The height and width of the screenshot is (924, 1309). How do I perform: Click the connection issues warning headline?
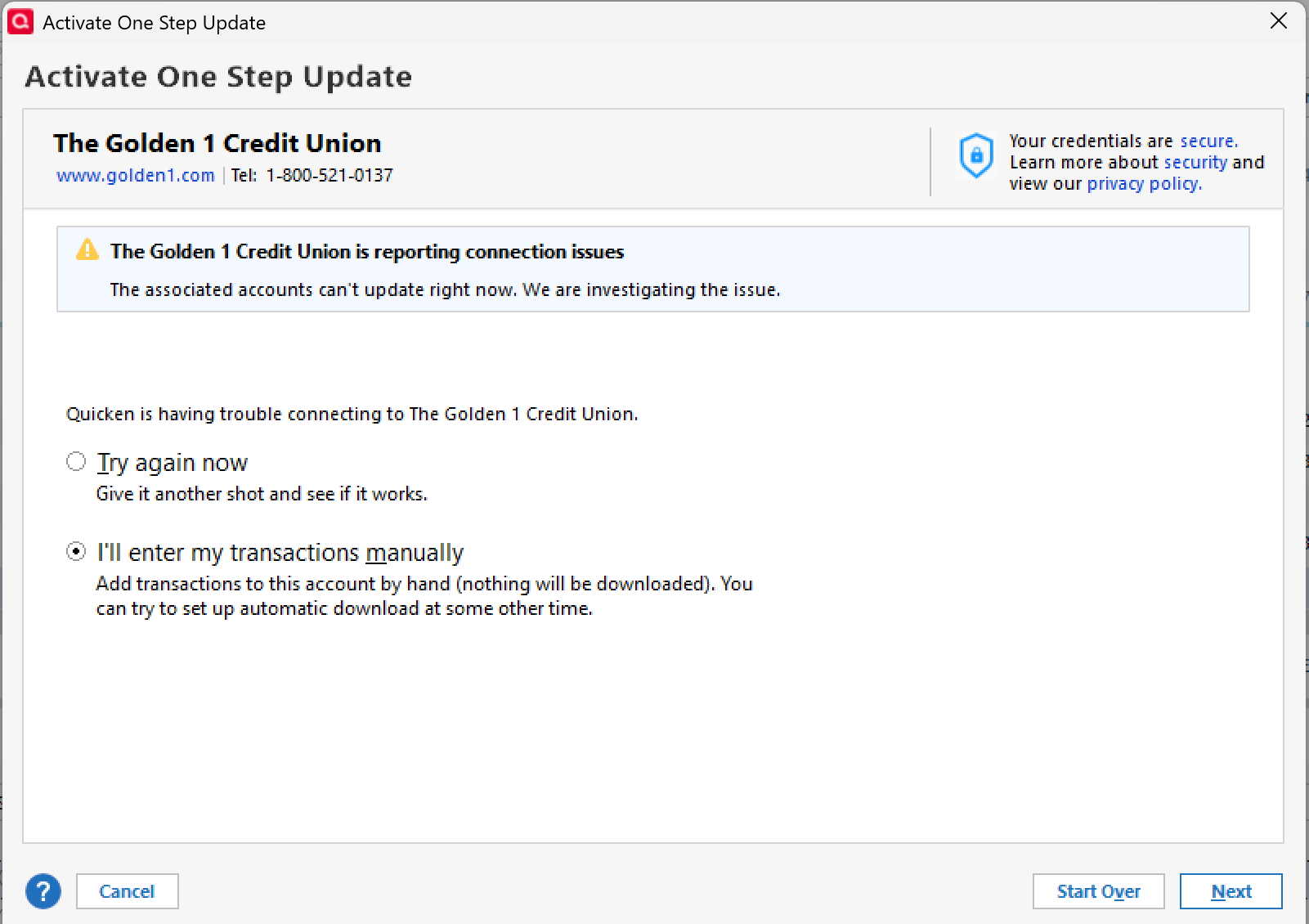(x=367, y=252)
